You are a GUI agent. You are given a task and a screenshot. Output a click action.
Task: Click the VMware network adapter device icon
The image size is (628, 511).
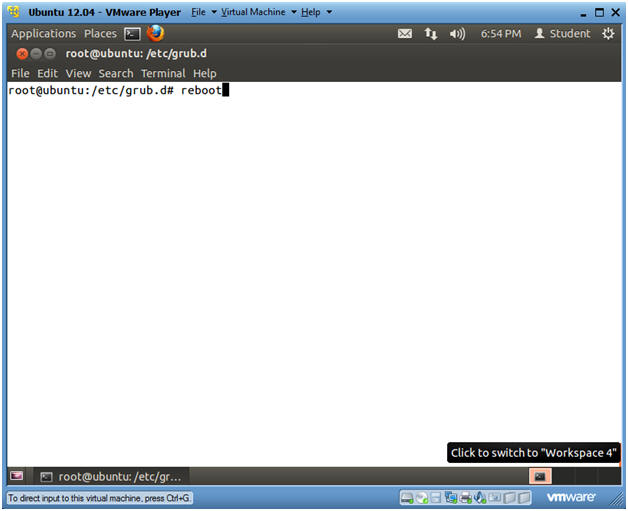pos(451,497)
